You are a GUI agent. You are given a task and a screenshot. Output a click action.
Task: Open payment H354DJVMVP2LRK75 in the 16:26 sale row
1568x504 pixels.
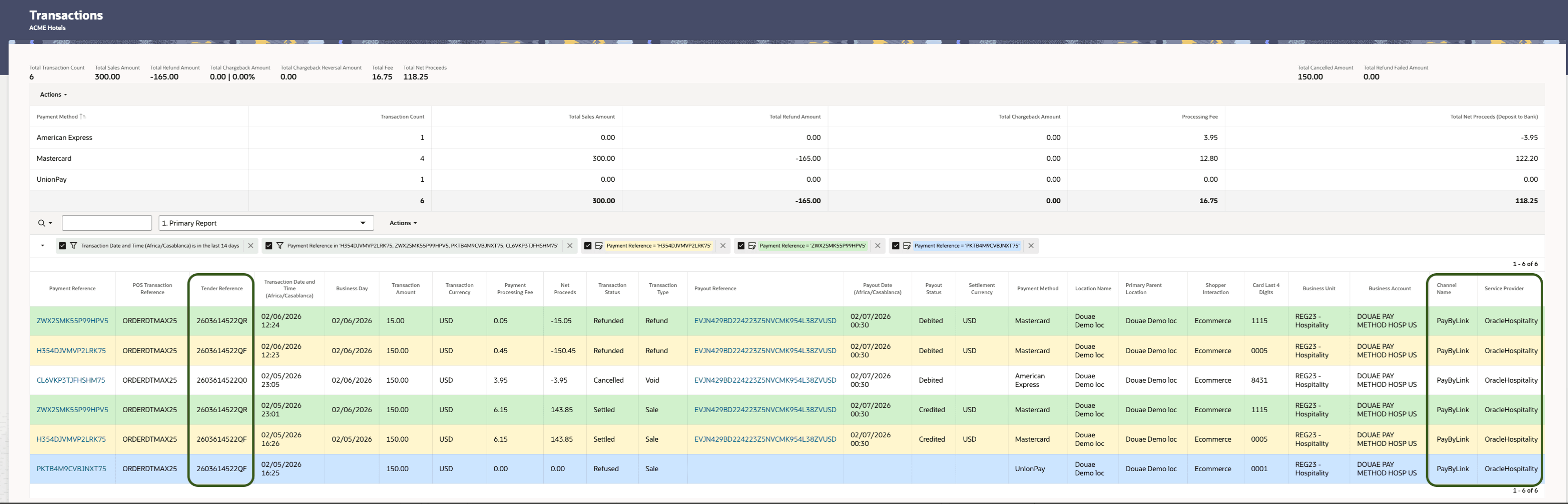coord(71,439)
